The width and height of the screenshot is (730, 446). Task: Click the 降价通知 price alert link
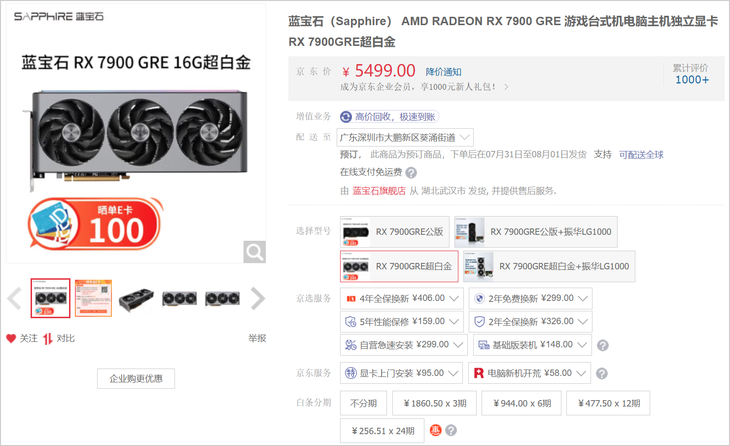pos(443,72)
